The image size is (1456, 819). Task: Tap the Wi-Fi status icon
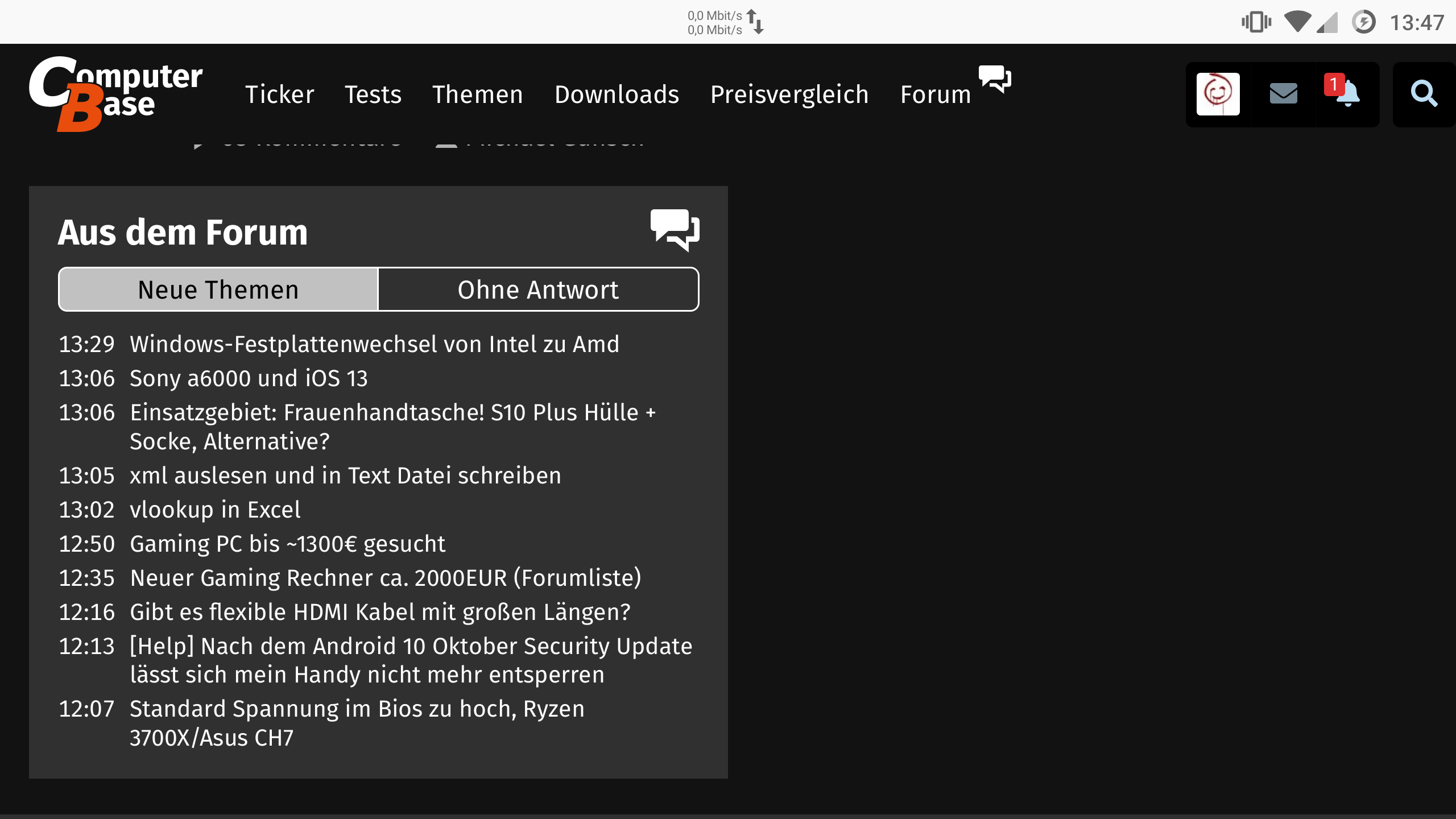pyautogui.click(x=1297, y=22)
